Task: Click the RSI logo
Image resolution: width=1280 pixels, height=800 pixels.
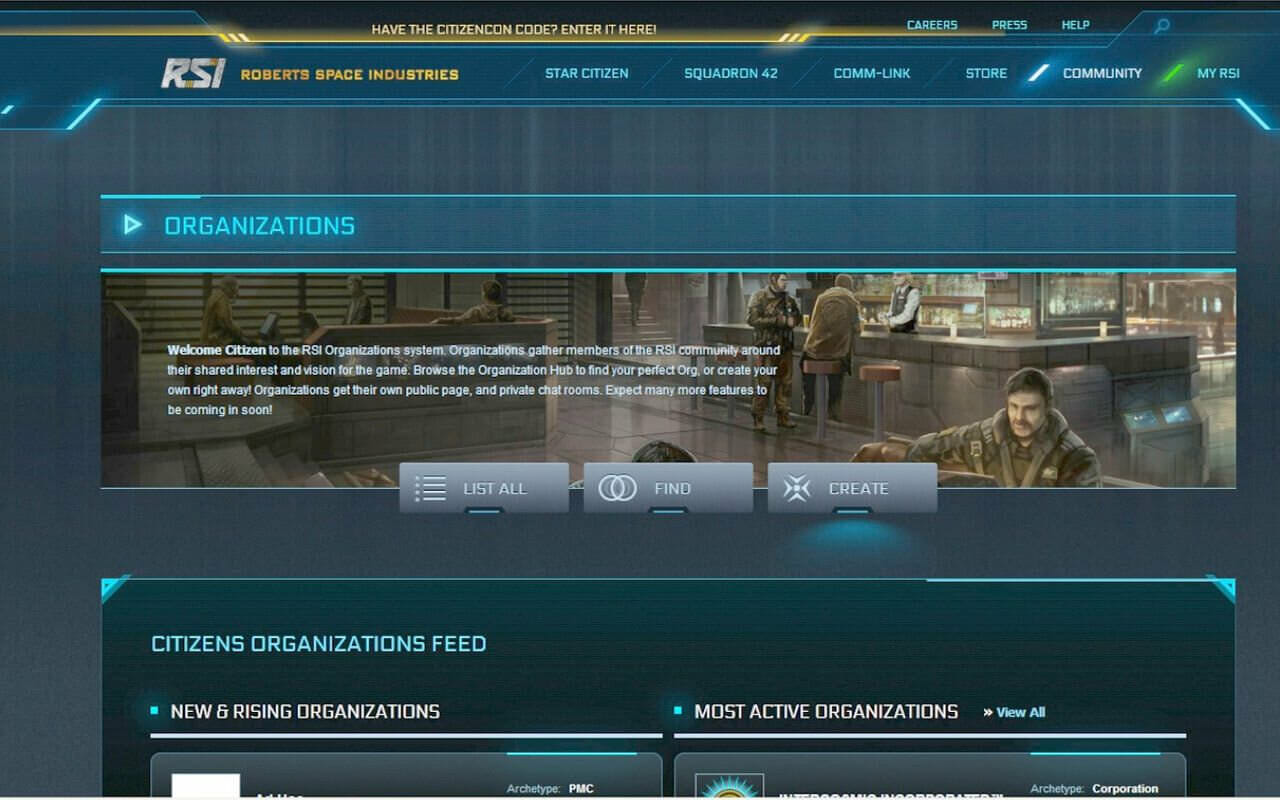Action: (x=193, y=73)
